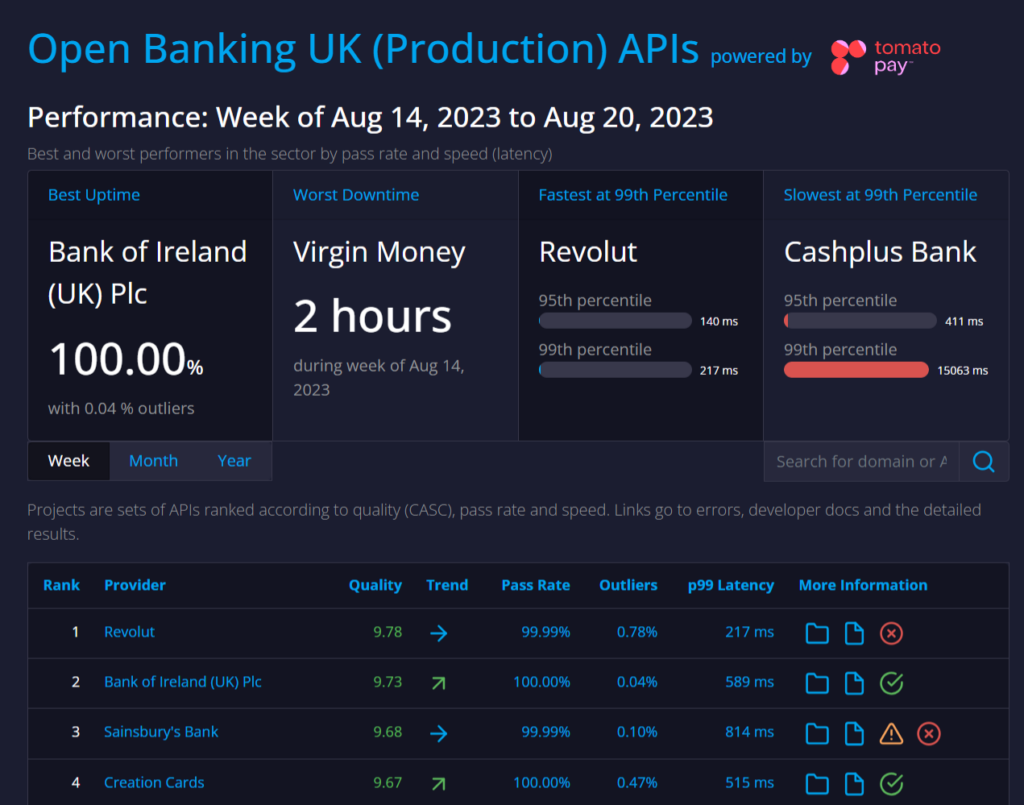Click Revolut's 99th percentile latency bar
The width and height of the screenshot is (1024, 805).
click(x=615, y=370)
